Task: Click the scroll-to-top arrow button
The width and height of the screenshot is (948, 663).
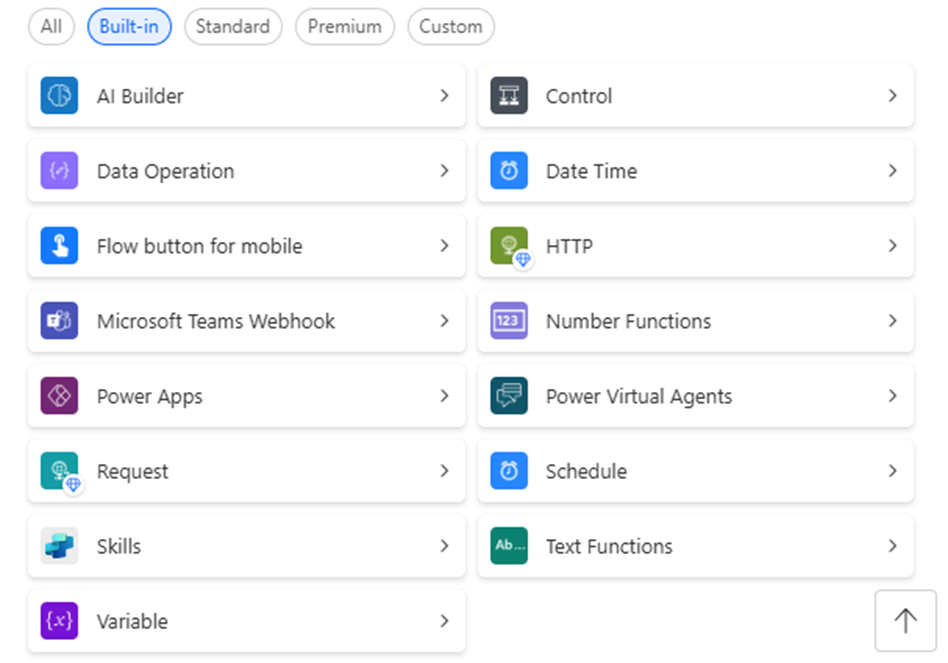Action: [905, 621]
